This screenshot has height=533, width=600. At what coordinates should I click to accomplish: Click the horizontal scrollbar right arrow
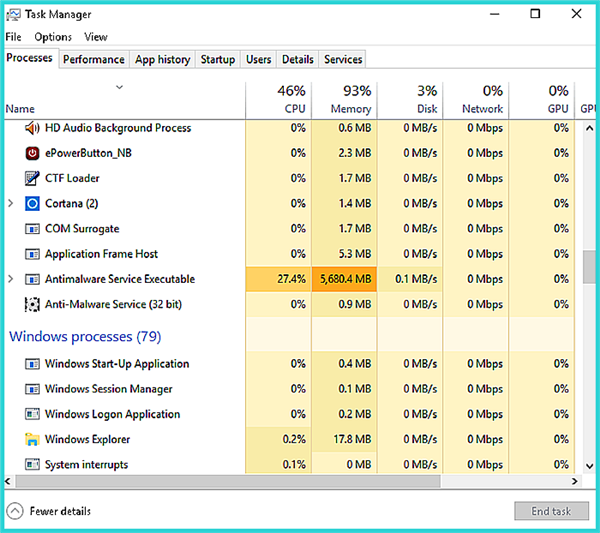click(x=575, y=481)
